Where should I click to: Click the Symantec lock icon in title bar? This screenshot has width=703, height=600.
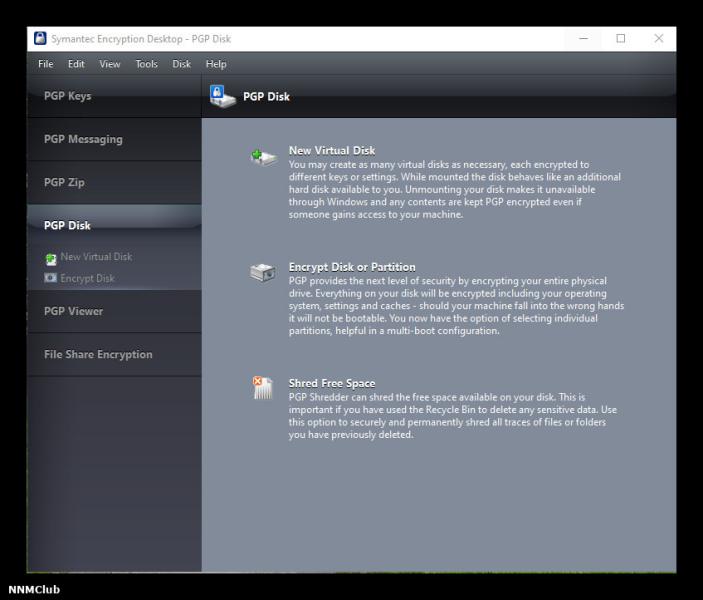point(40,39)
